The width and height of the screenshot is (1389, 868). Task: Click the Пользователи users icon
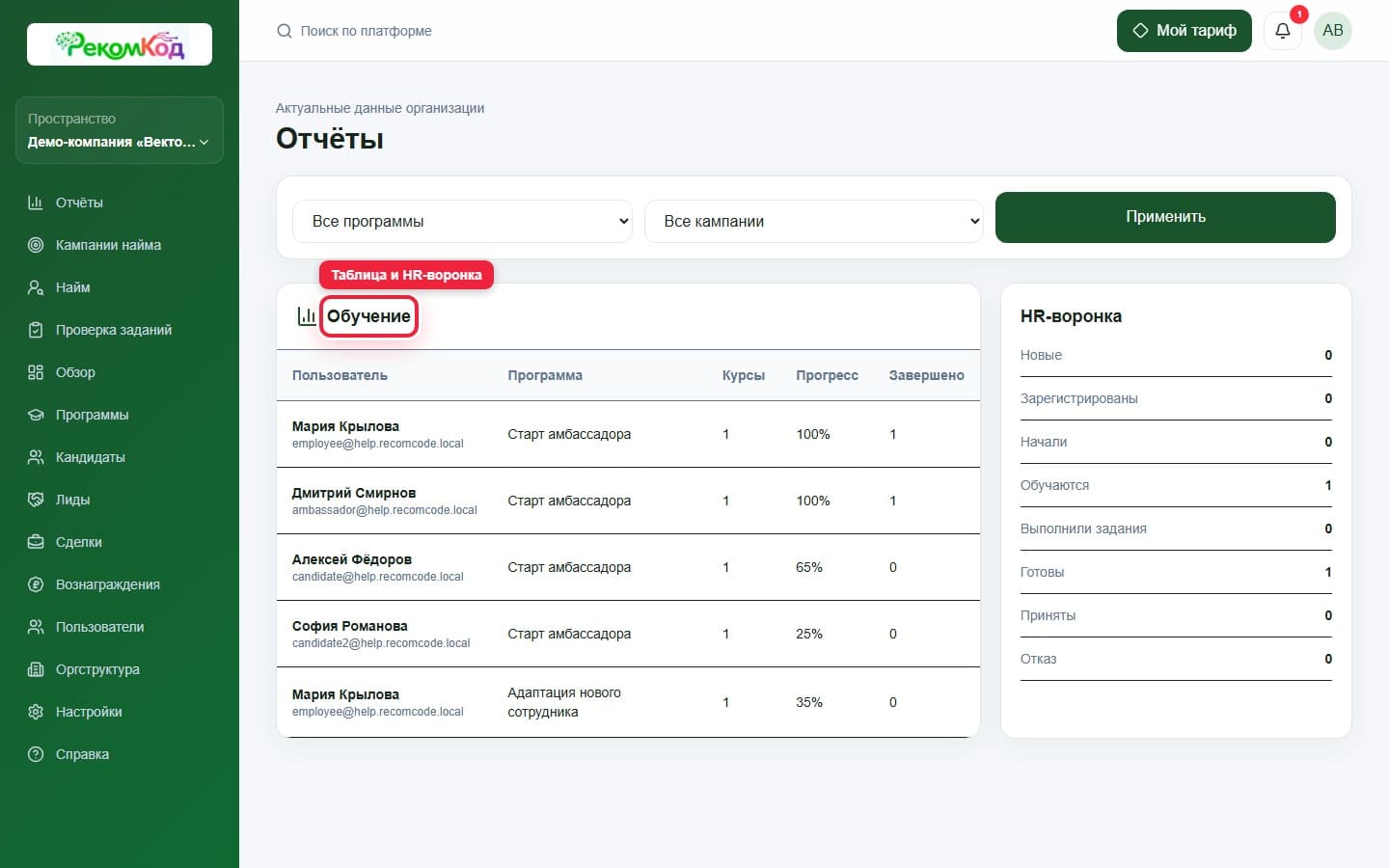click(x=36, y=627)
